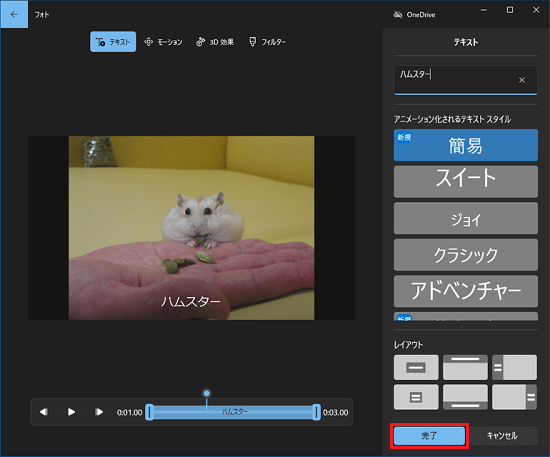550x457 pixels.
Task: Open the モーション tab
Action: pyautogui.click(x=163, y=42)
